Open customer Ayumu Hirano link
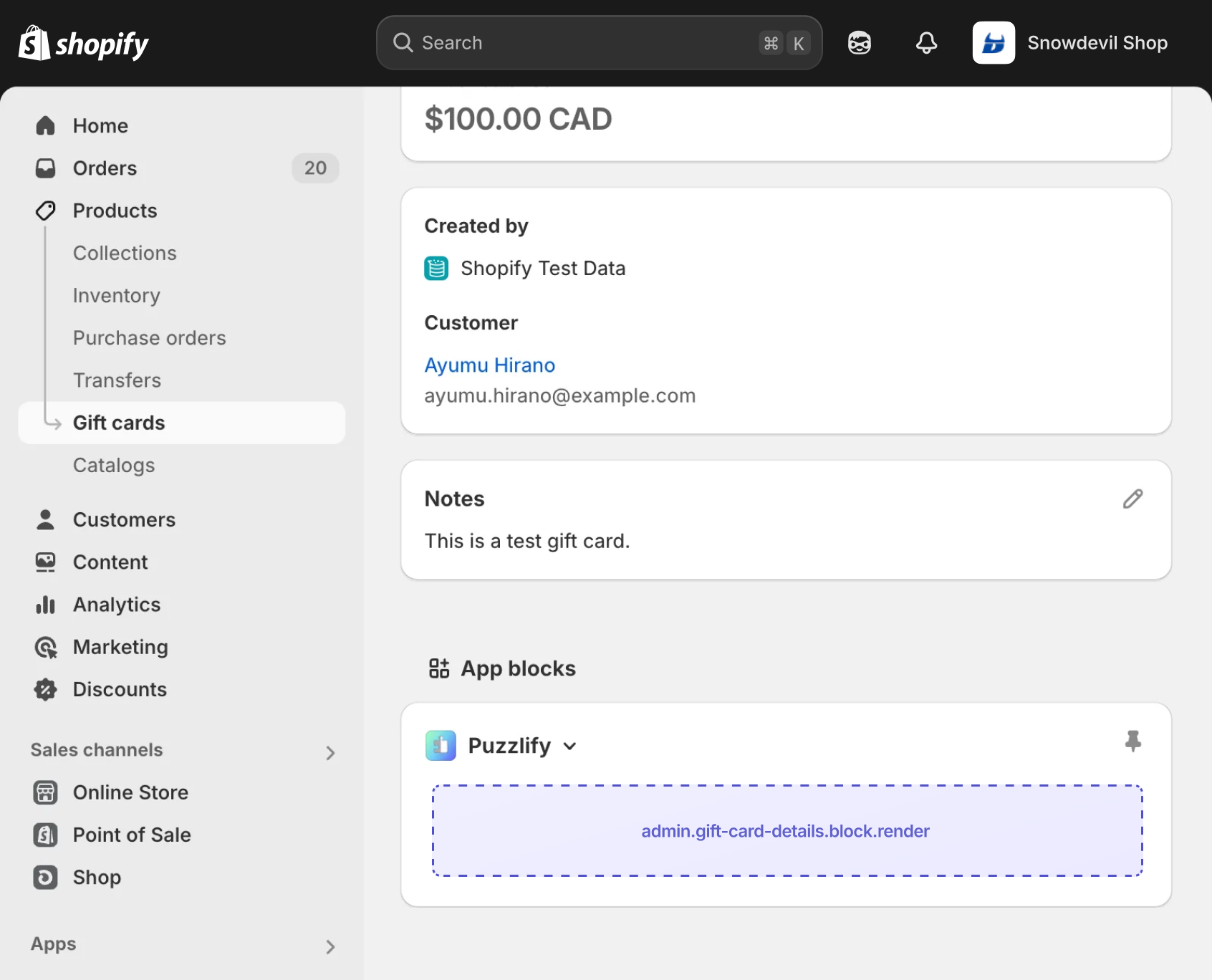 click(490, 365)
